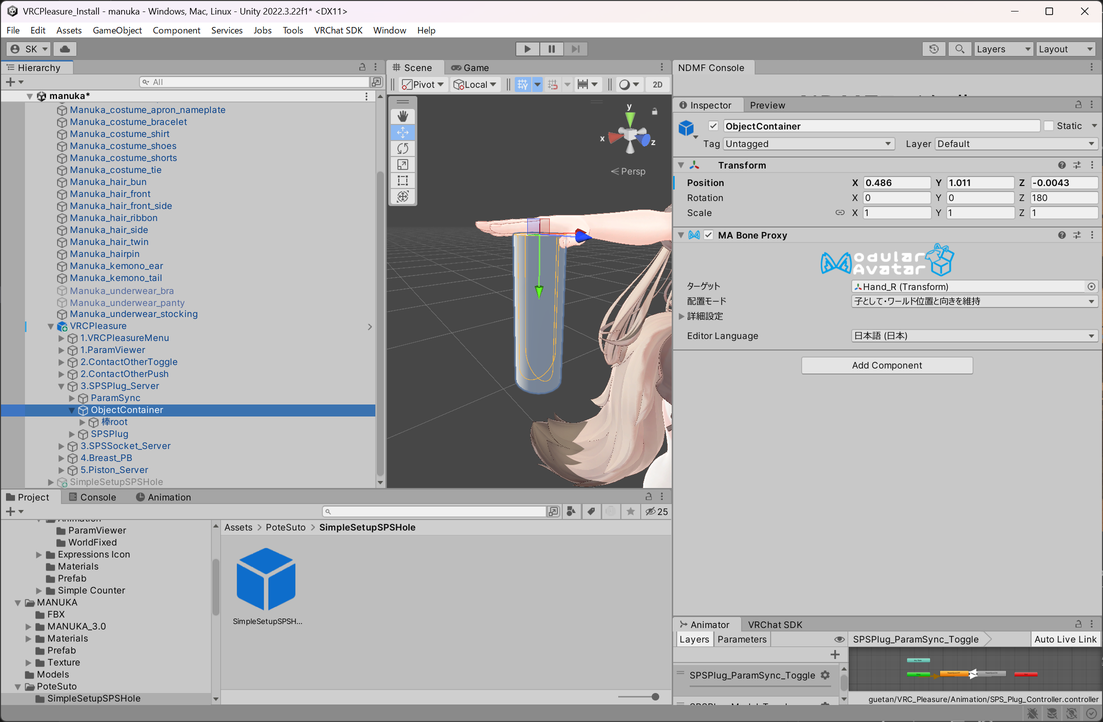This screenshot has width=1103, height=722.
Task: Open Transform component help icon
Action: coord(1061,165)
